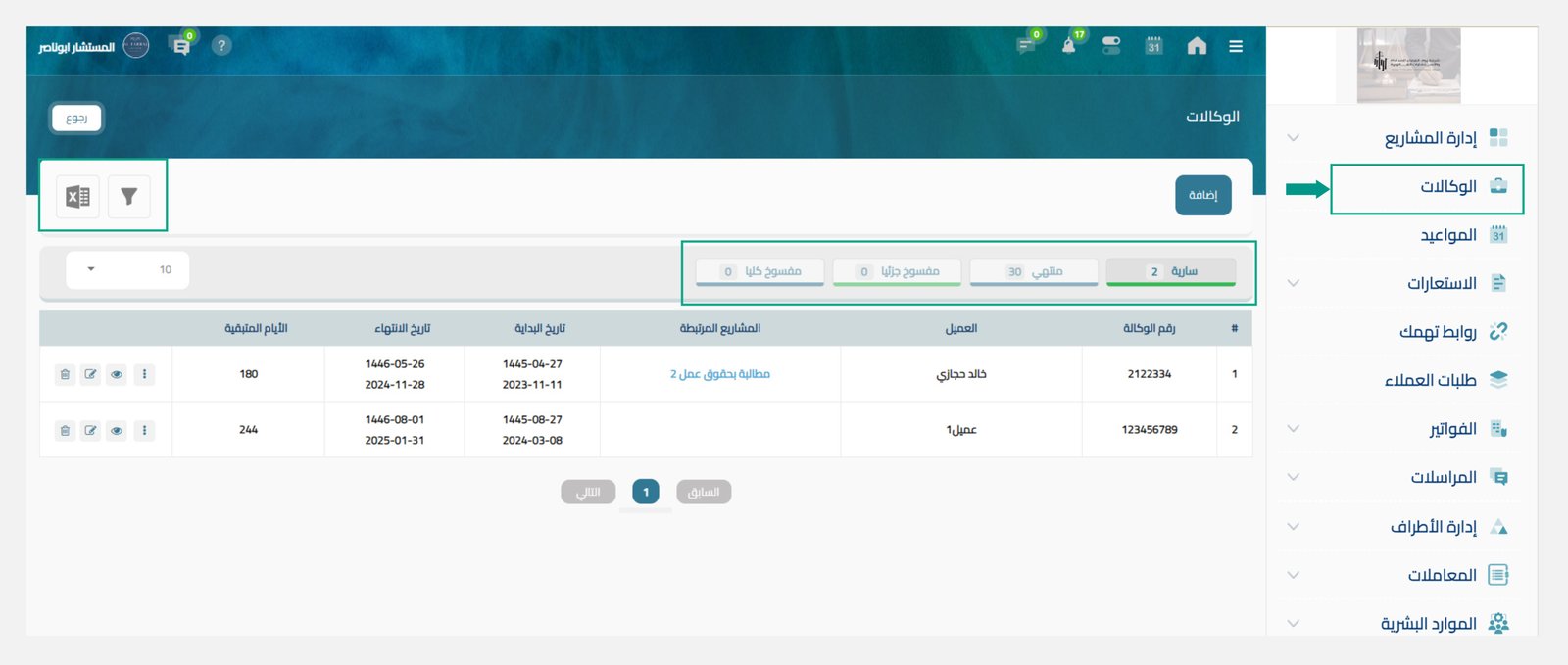Click the إدارة الأطراف triangle icon
The image size is (1568, 665).
point(1498,527)
